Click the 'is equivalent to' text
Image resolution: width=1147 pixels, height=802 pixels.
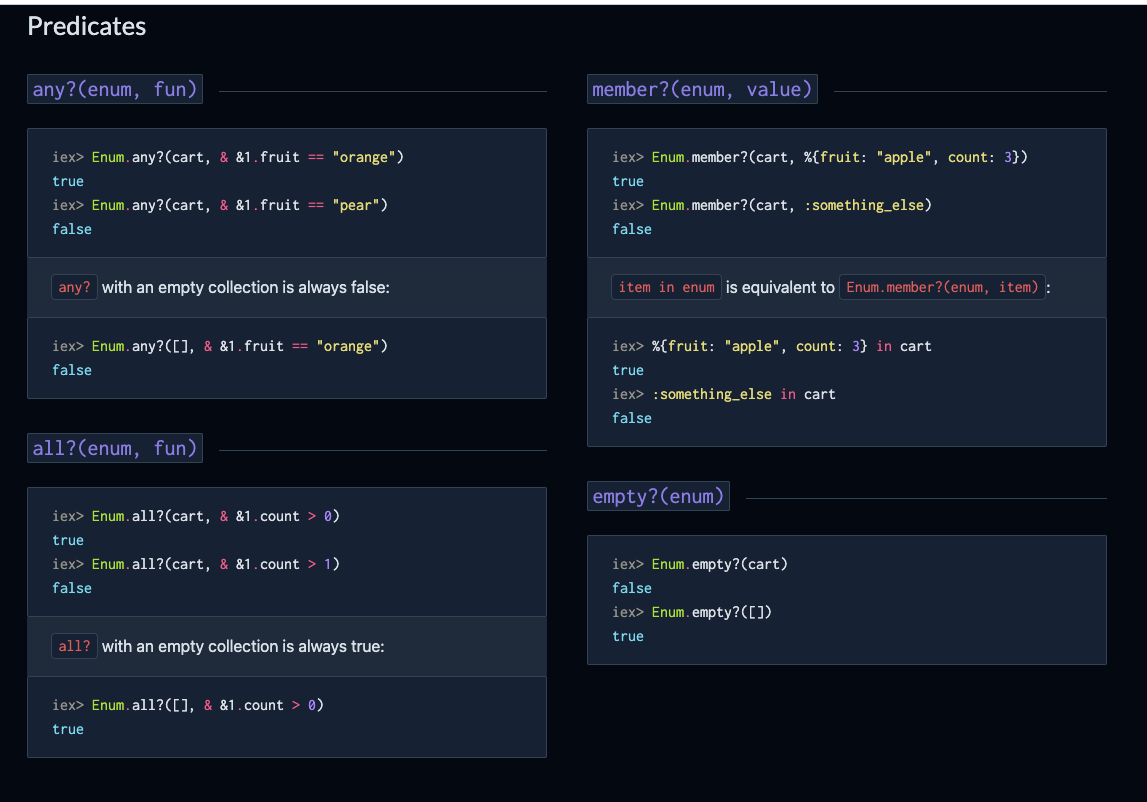(780, 288)
